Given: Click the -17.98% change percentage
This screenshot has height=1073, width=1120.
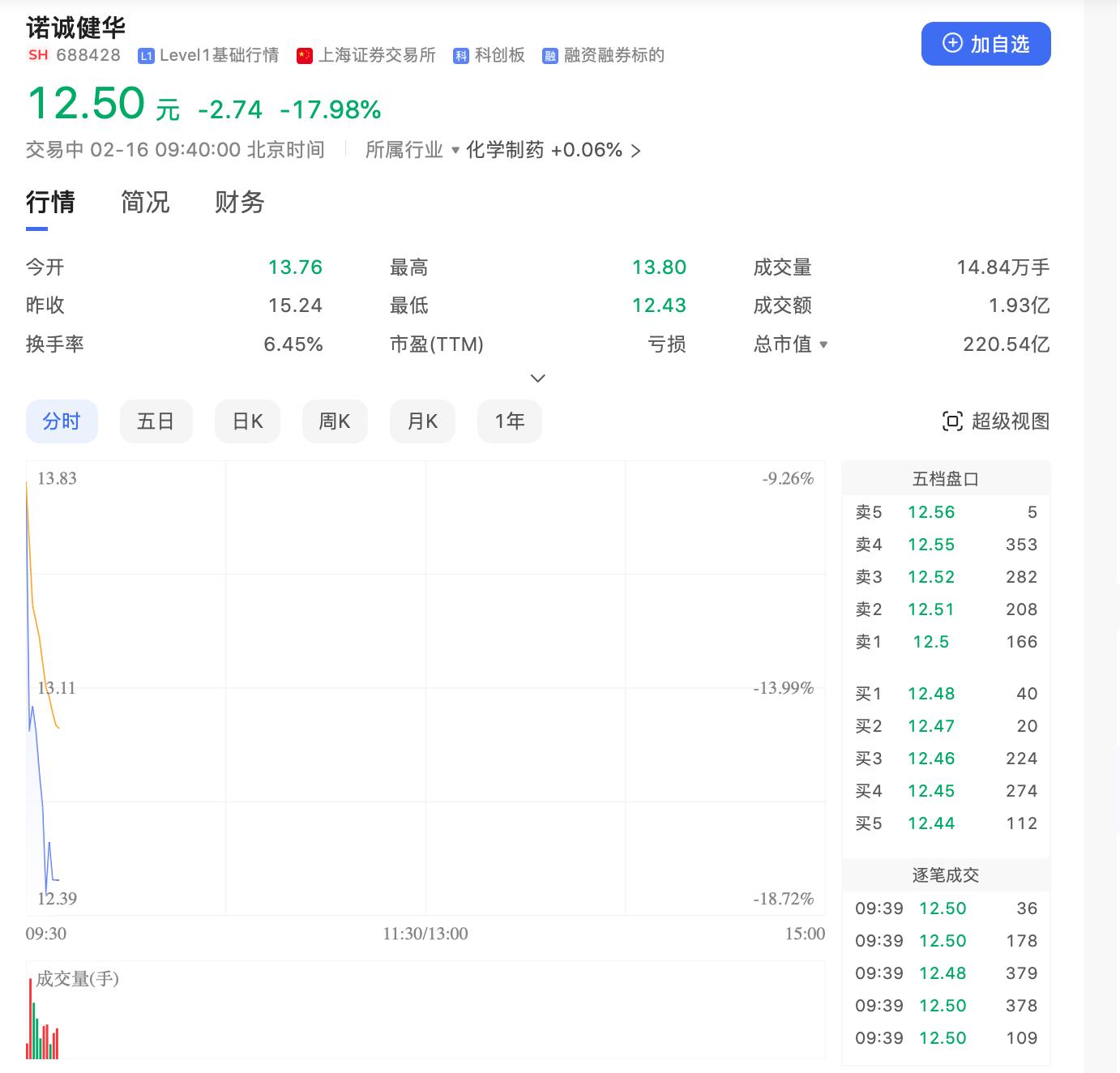Looking at the screenshot, I should (x=331, y=109).
